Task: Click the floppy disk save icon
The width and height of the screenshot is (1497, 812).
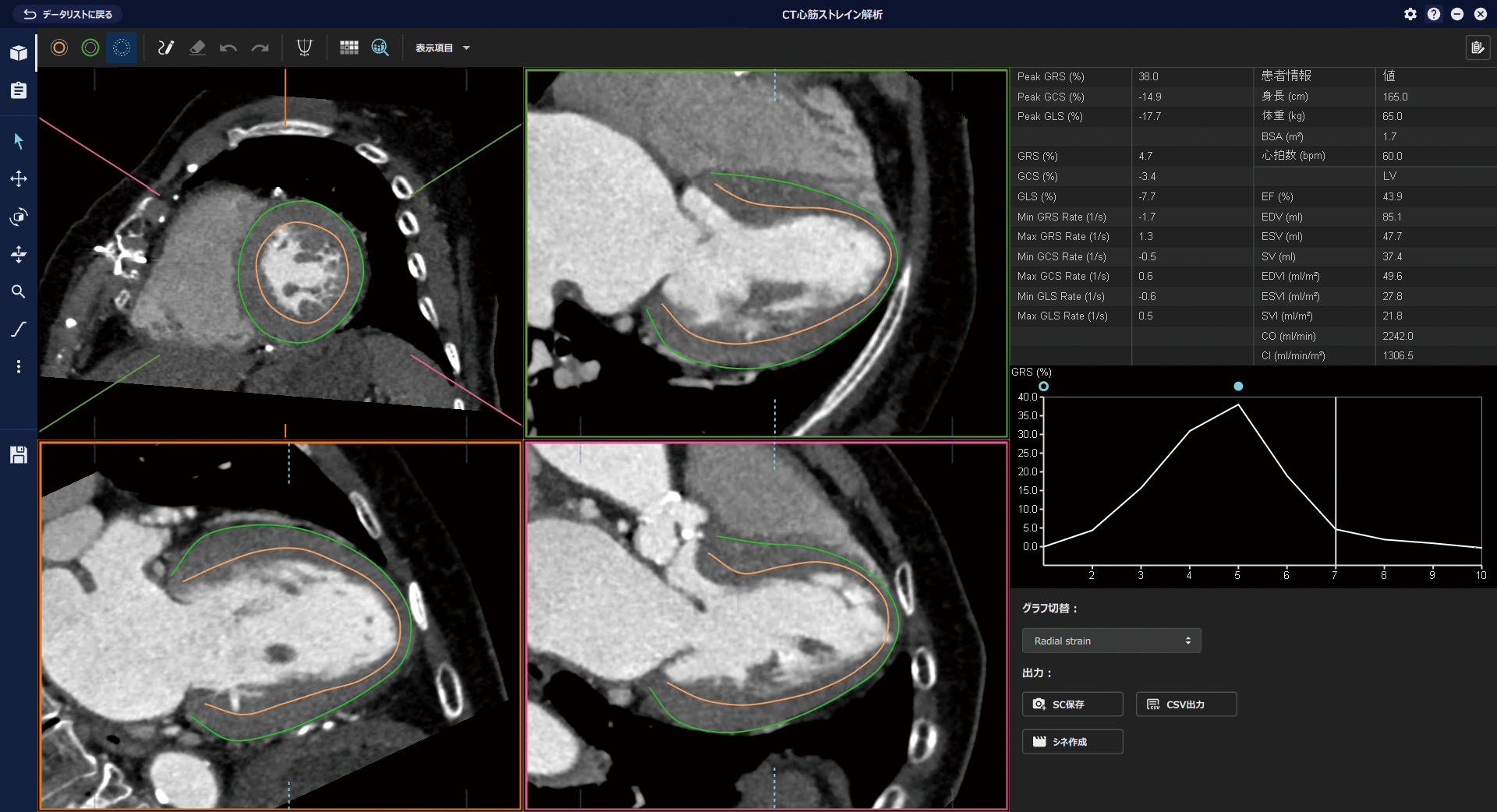Action: click(x=19, y=455)
